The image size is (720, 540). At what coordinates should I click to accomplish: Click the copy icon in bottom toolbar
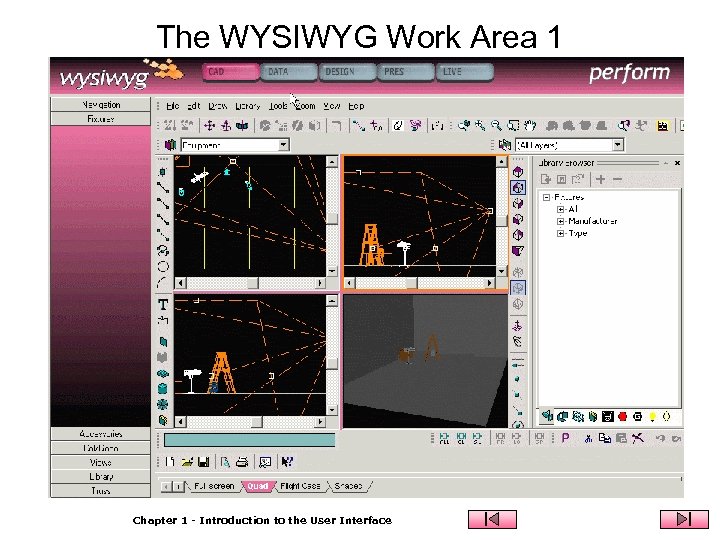point(605,439)
